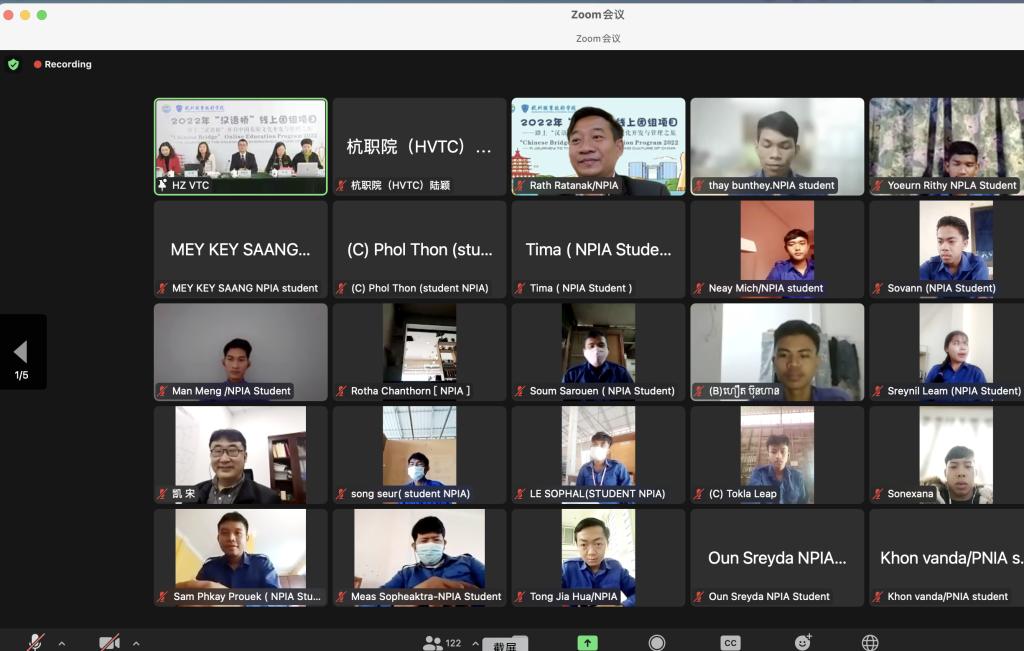Open the participants list showing 122
Viewport: 1024px width, 651px height.
pyautogui.click(x=441, y=643)
